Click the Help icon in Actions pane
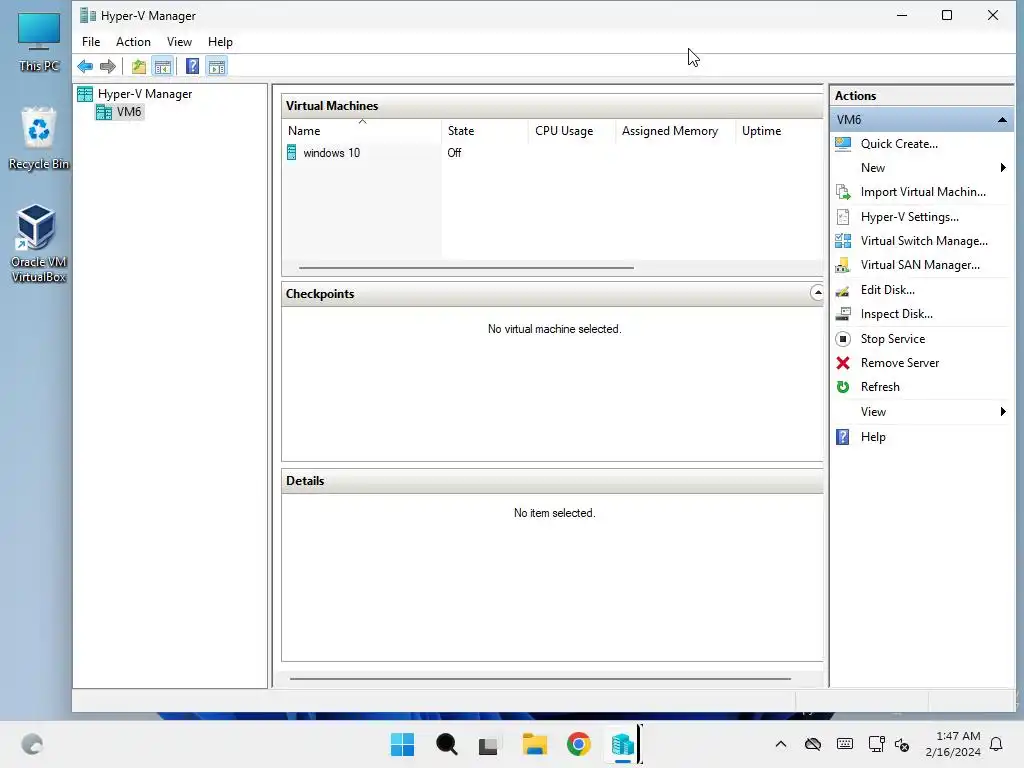The image size is (1024, 768). point(843,437)
